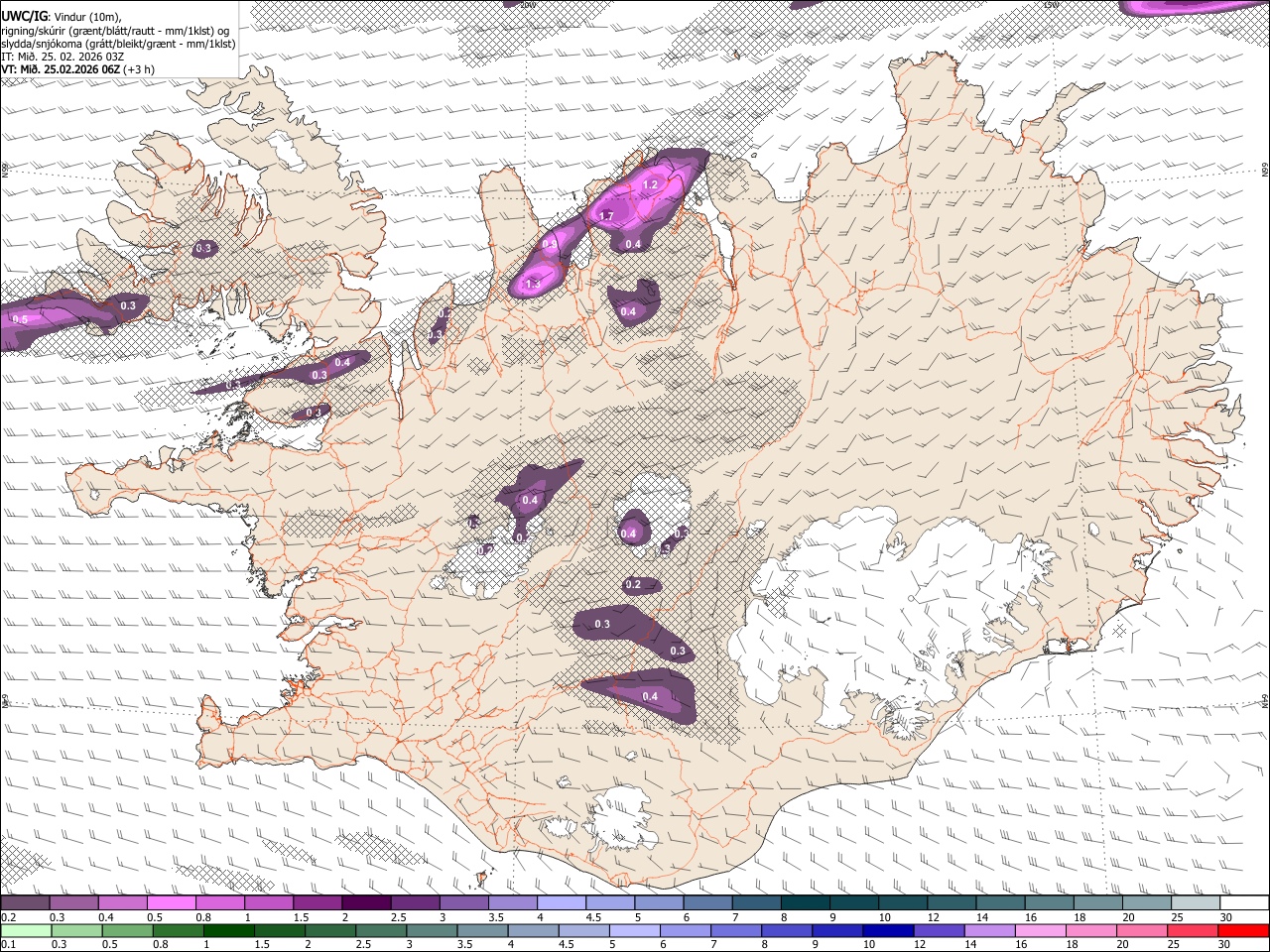The width and height of the screenshot is (1270, 952).
Task: Click the 'IT: Mið. 25. 02. 2026 03Z' line
Action: click(63, 57)
